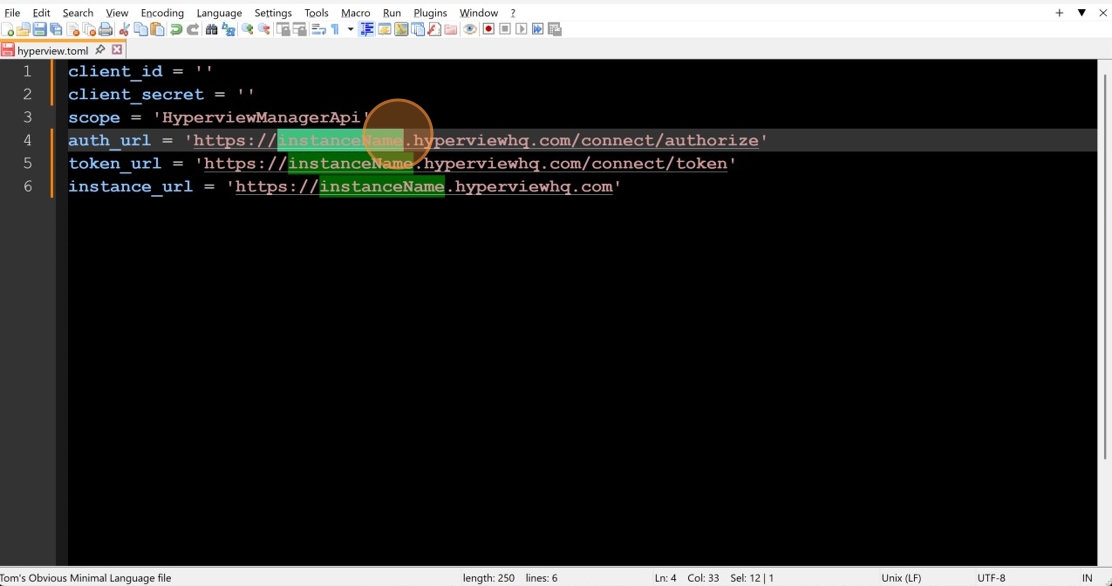Open the tab list down-arrow at top right
Image resolution: width=1112 pixels, height=586 pixels.
click(1081, 13)
